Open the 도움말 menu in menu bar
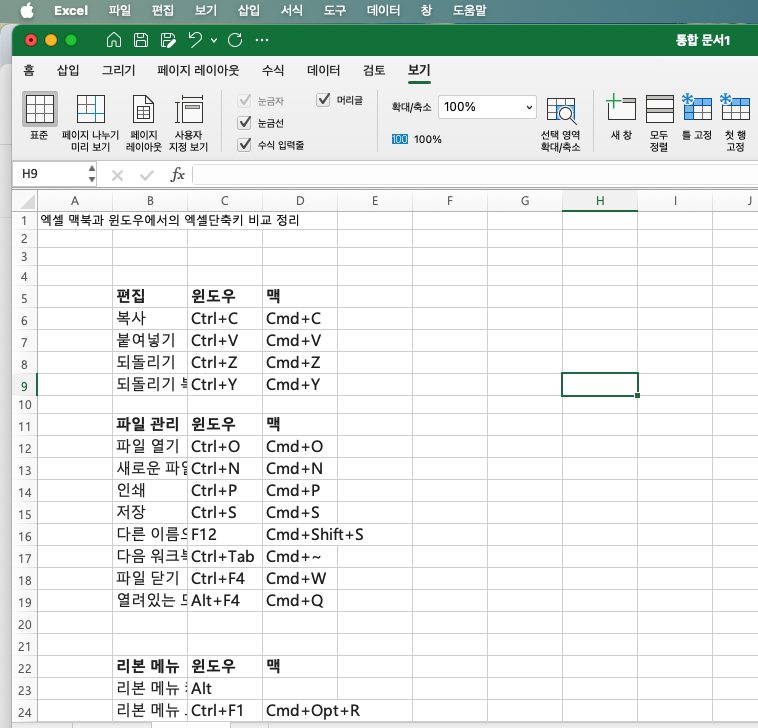Image resolution: width=758 pixels, height=728 pixels. [469, 11]
